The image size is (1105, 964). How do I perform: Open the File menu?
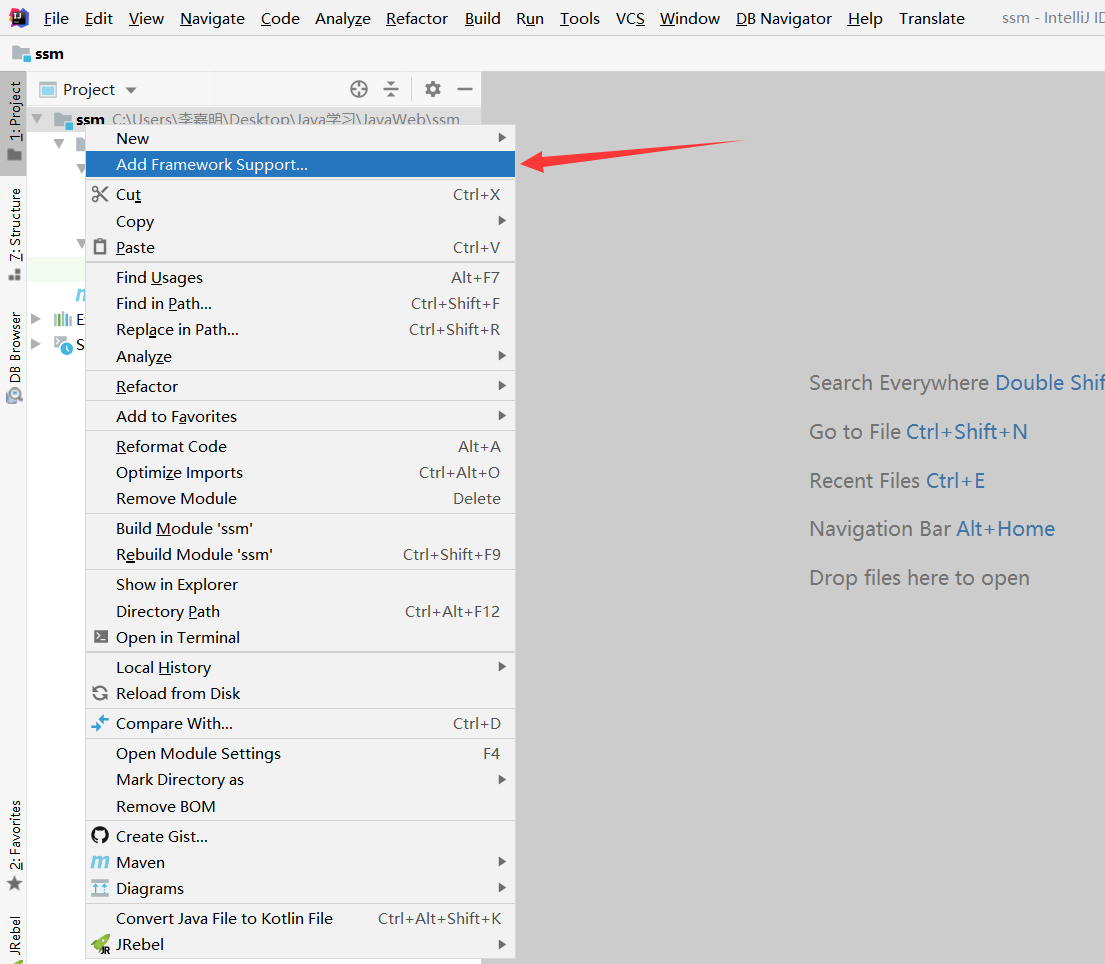click(56, 18)
